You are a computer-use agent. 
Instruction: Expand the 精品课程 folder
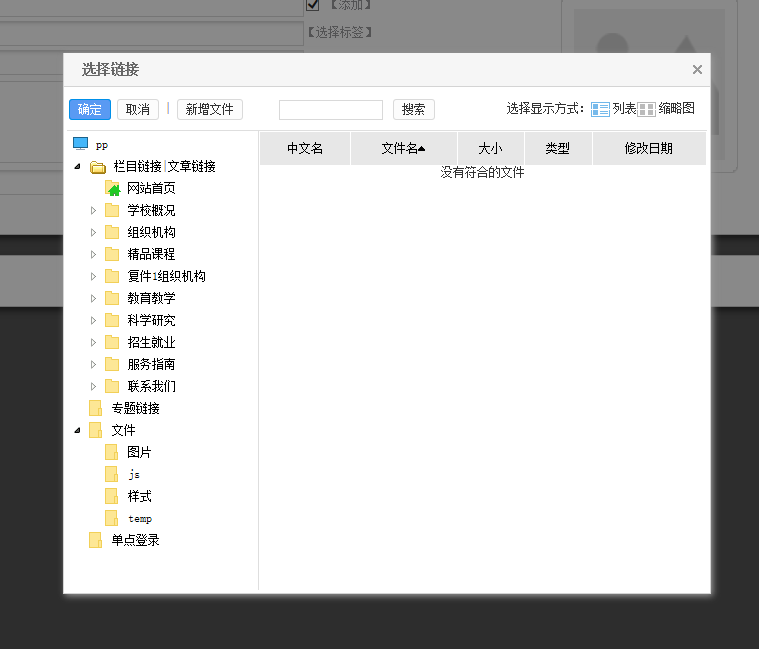(93, 255)
